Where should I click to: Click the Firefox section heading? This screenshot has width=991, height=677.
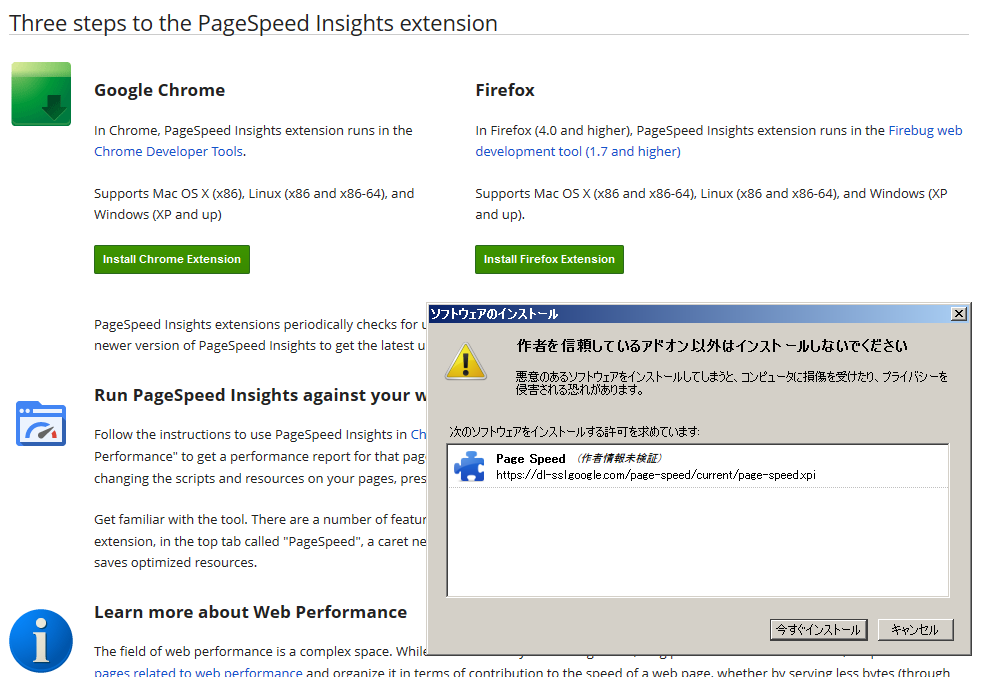[505, 90]
